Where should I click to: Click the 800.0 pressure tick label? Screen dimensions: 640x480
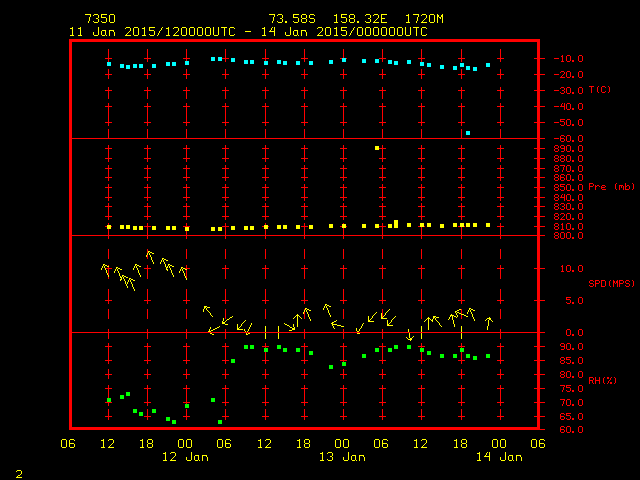coord(567,235)
